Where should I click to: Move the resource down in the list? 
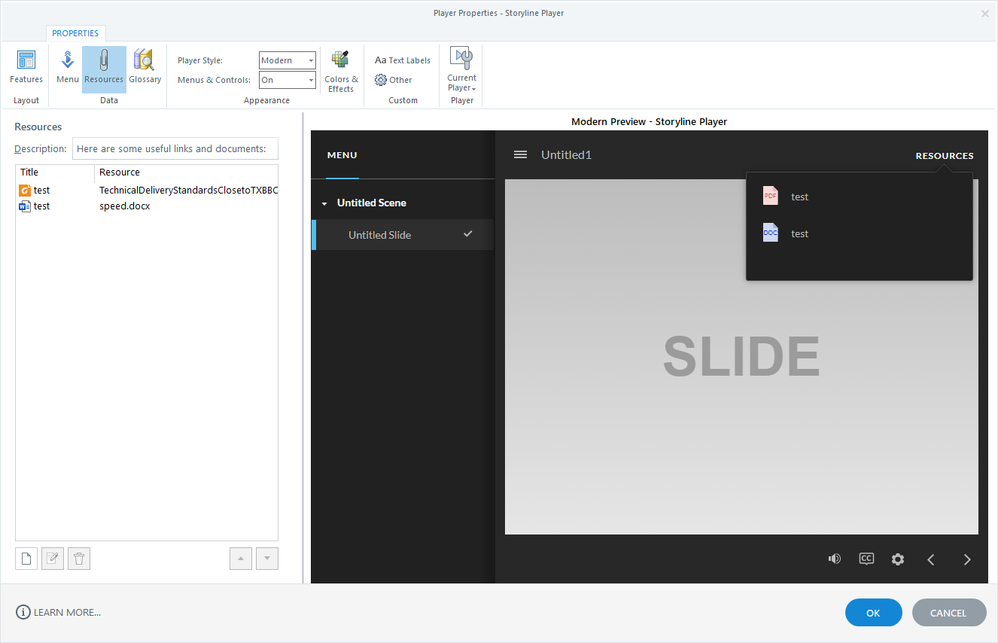pos(267,558)
